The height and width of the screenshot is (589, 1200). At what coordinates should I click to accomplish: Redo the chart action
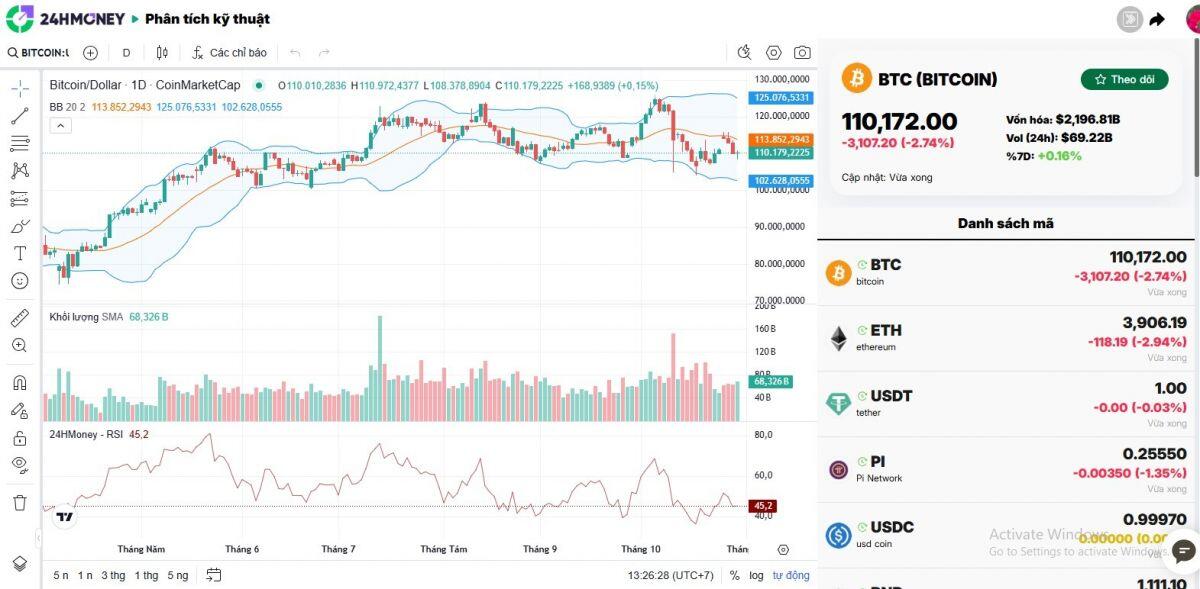pos(324,52)
